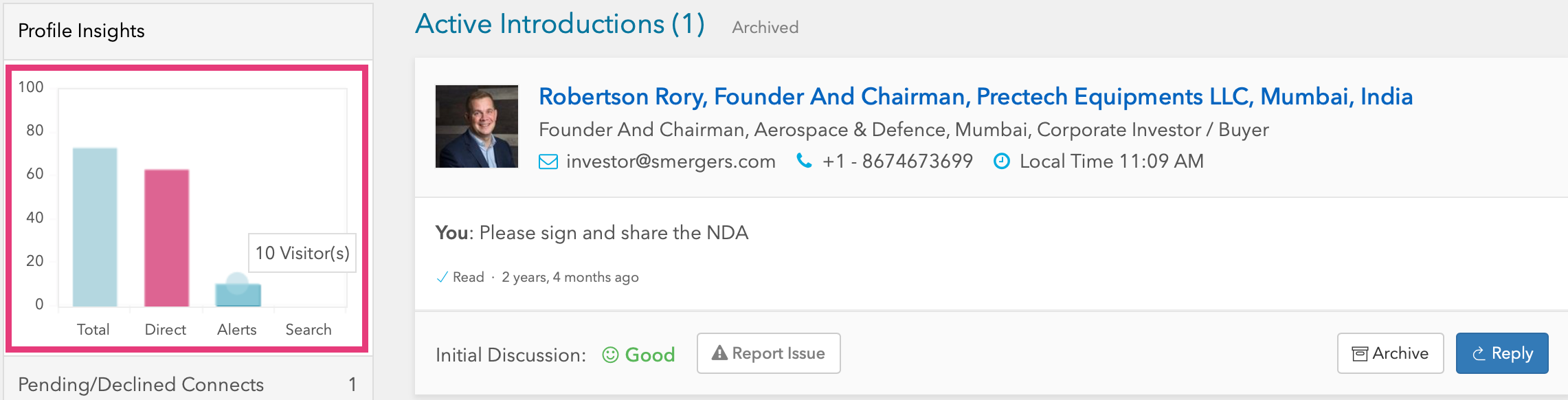This screenshot has width=1568, height=400.
Task: Select the Active Introductions (1) tab
Action: pyautogui.click(x=560, y=24)
